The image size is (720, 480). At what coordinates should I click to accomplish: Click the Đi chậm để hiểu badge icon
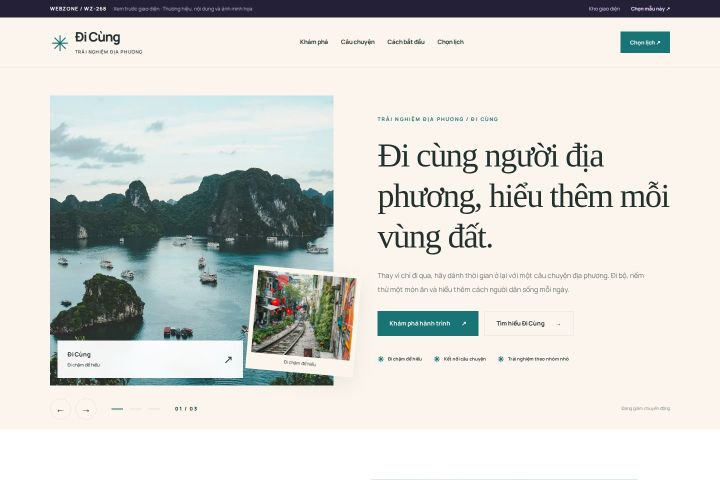(x=381, y=359)
